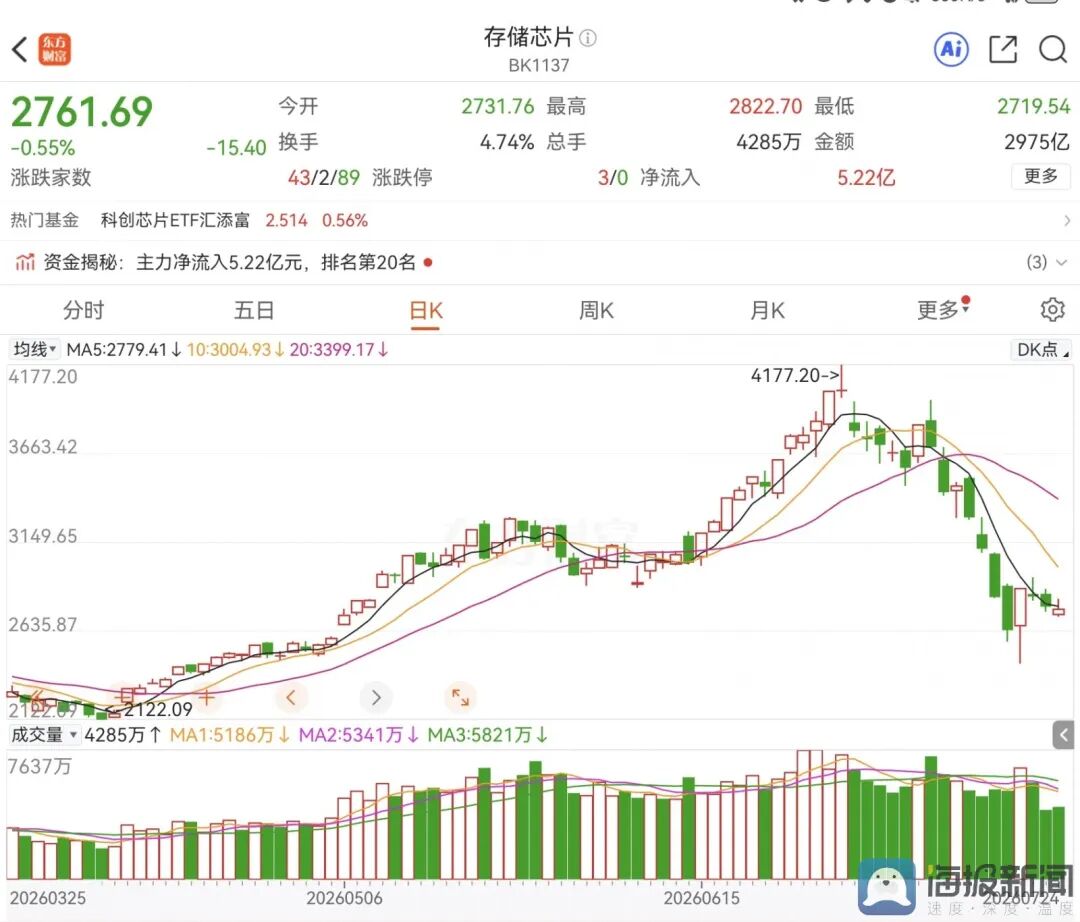Open the 热门基金 row chevron

tap(1067, 220)
